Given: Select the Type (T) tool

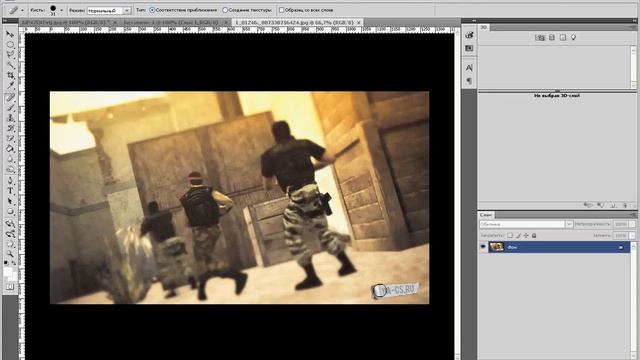Looking at the screenshot, I should [10, 191].
